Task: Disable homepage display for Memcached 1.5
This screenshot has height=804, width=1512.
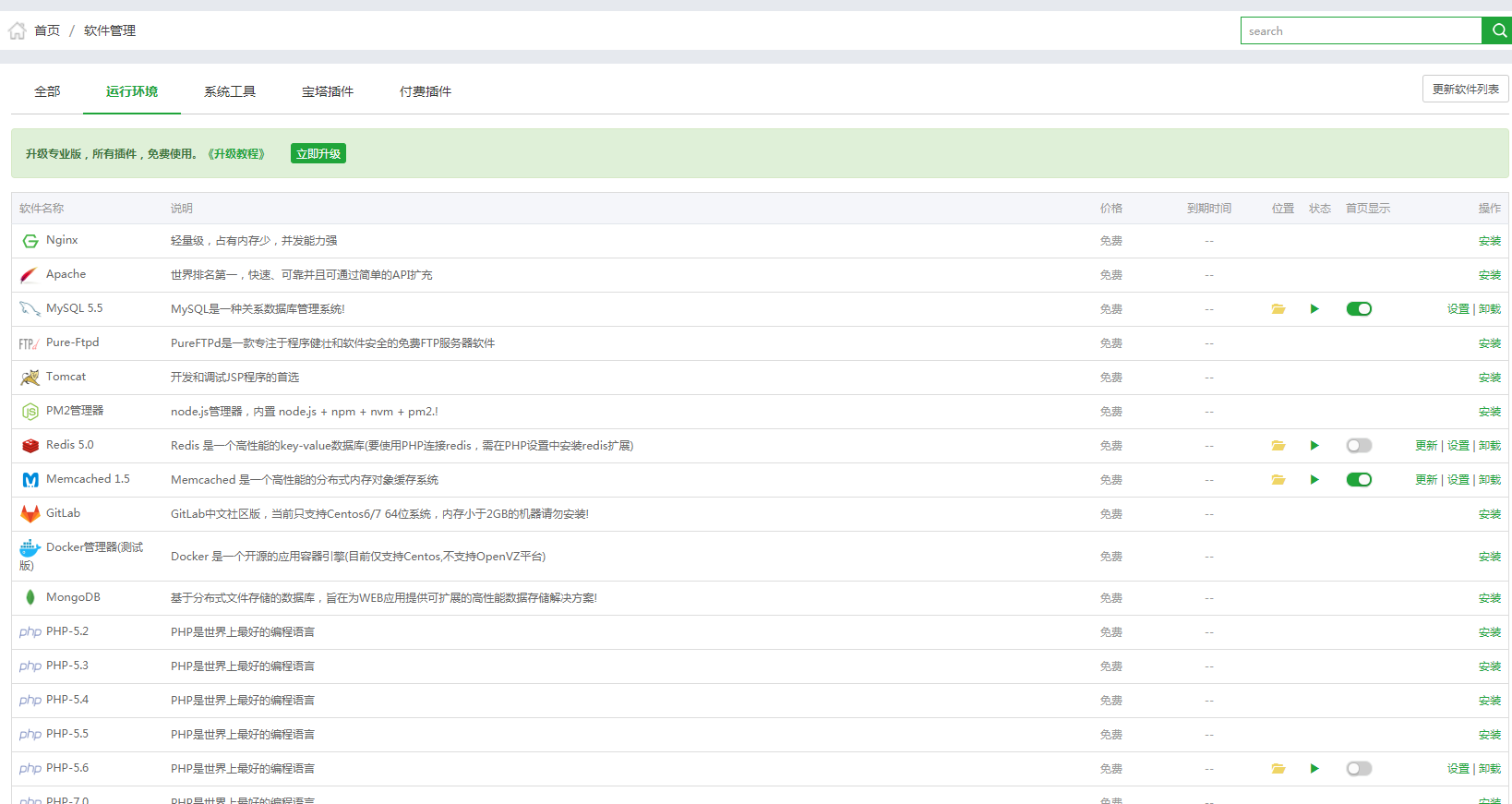Action: pos(1359,480)
